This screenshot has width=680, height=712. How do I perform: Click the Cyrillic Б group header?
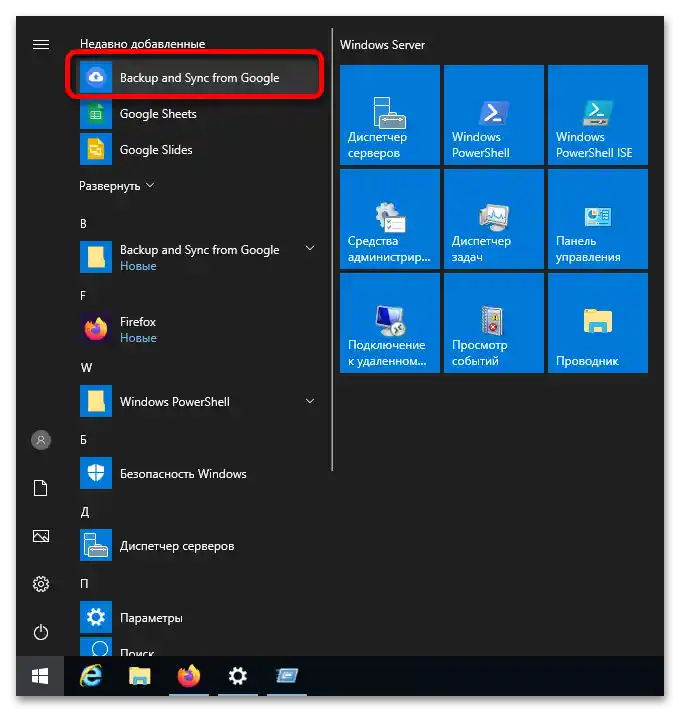click(x=84, y=440)
